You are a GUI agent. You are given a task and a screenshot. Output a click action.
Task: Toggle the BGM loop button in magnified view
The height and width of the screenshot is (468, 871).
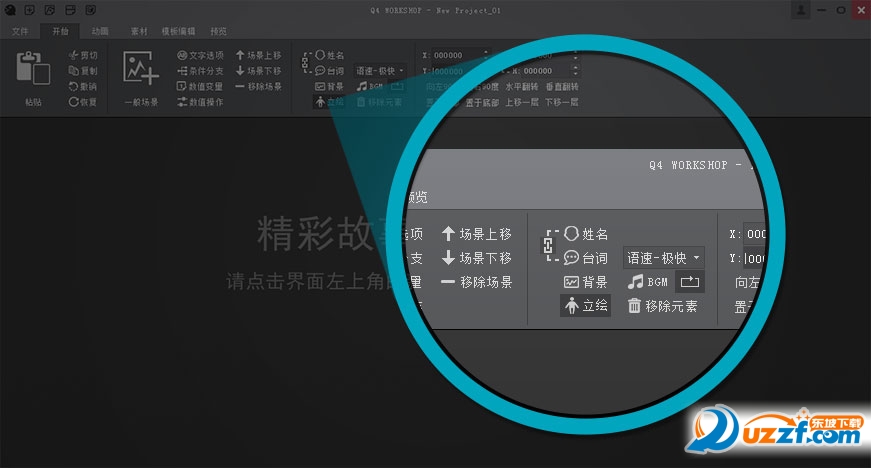click(x=689, y=282)
